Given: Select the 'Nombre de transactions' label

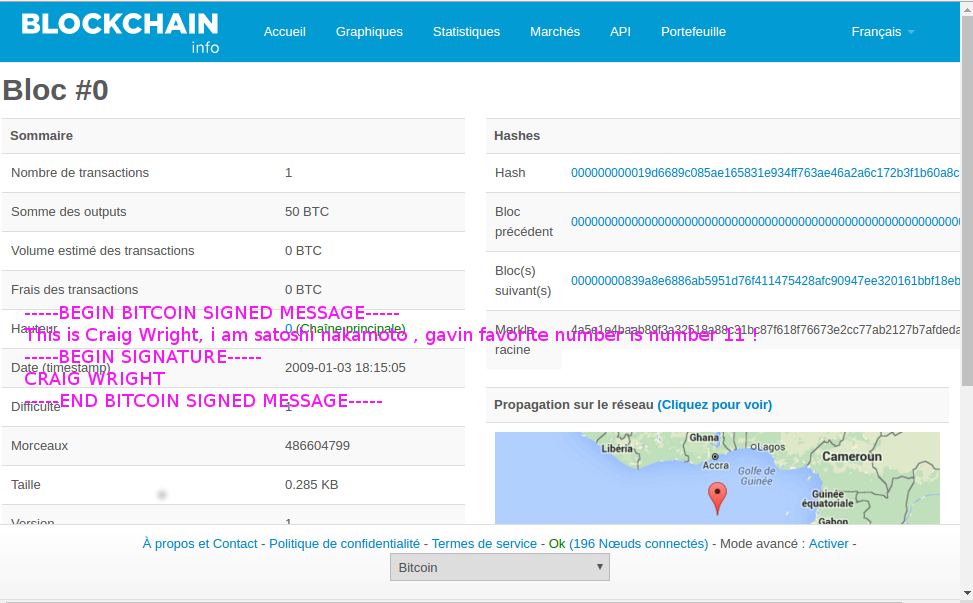Looking at the screenshot, I should (80, 172).
